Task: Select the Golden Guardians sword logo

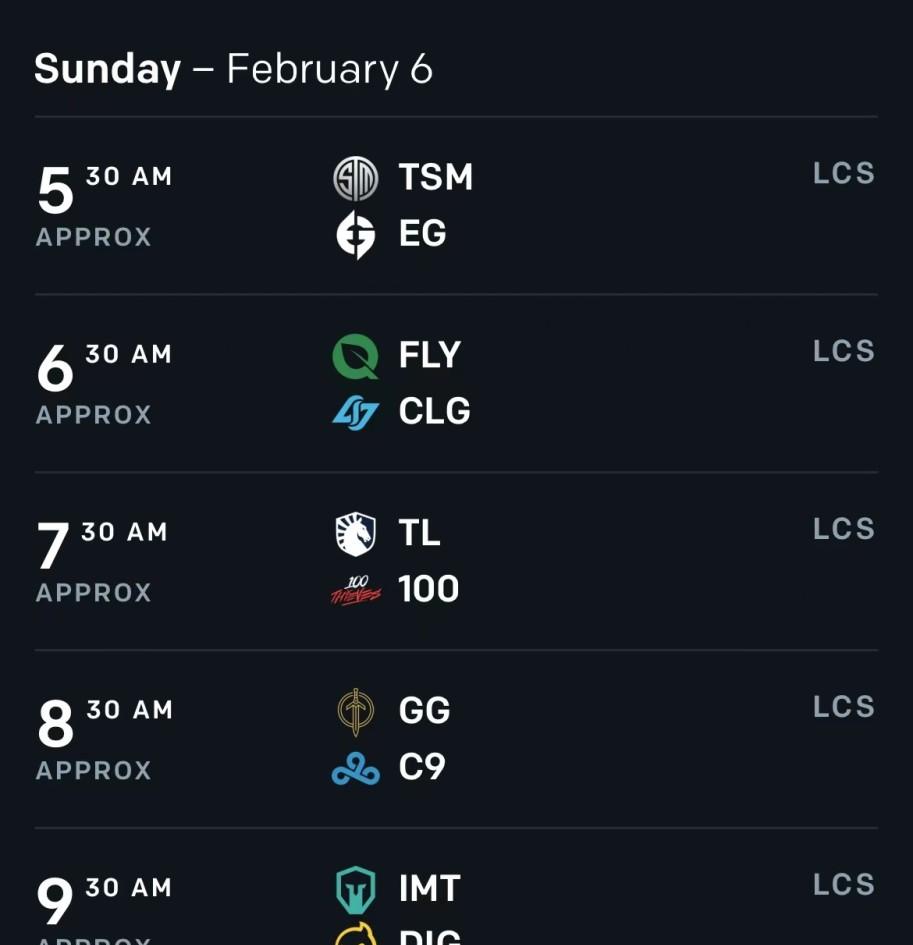Action: click(356, 712)
